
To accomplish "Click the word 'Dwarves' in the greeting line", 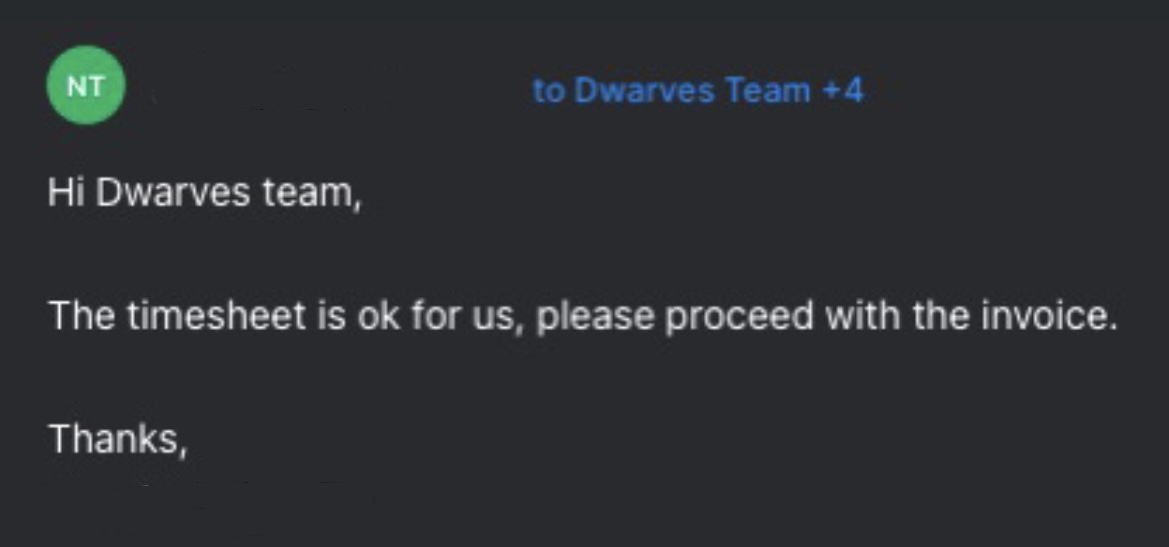I will tap(172, 193).
